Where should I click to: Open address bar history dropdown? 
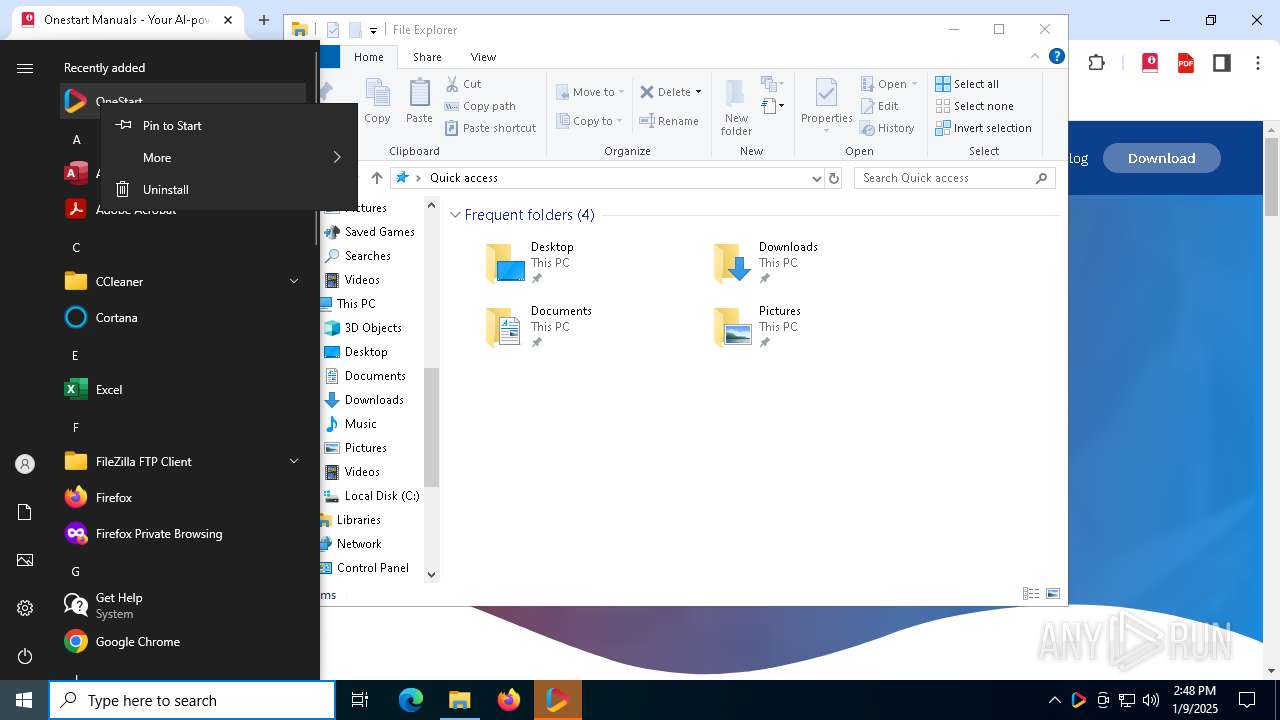817,178
